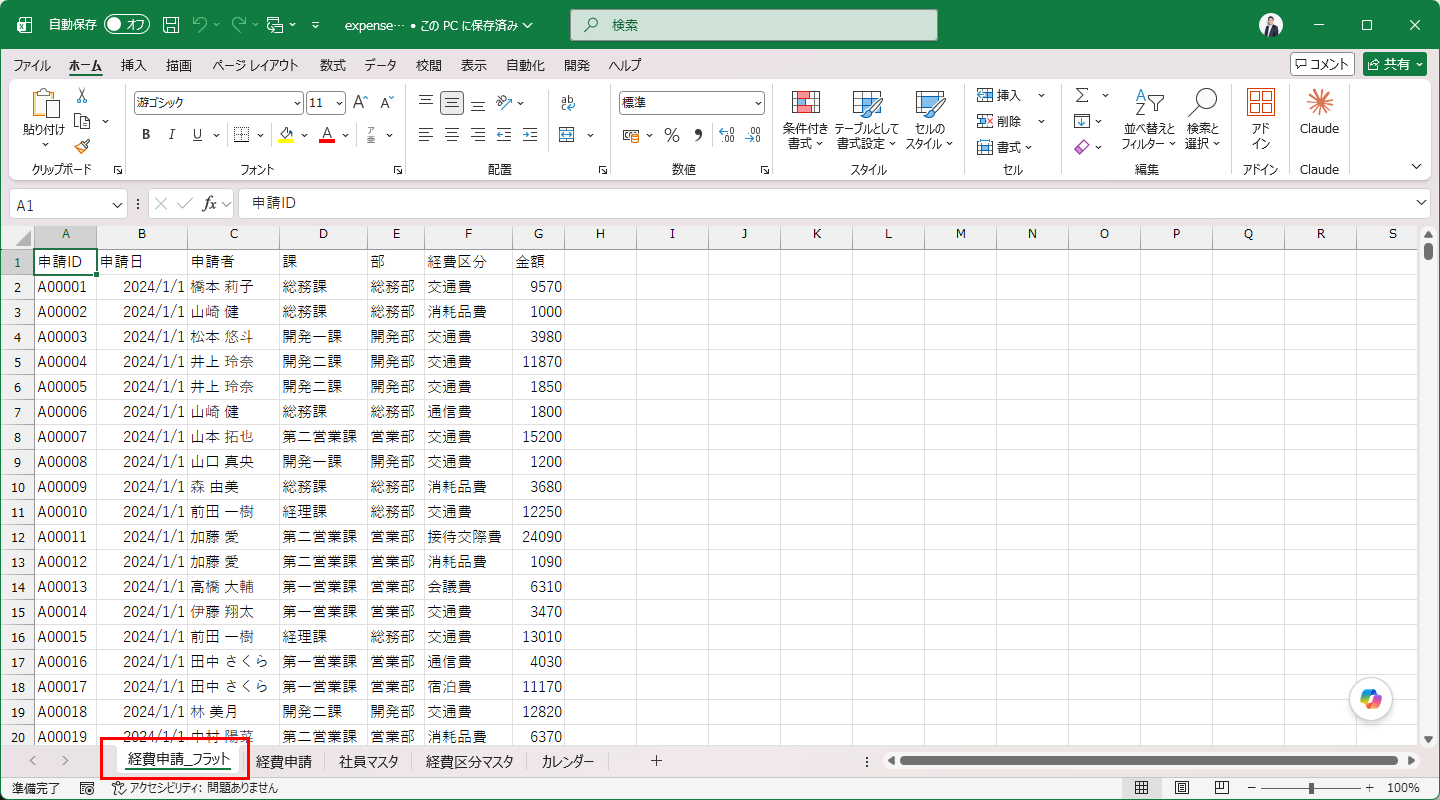Open 条件付き書式 conditional formatting

[x=805, y=120]
